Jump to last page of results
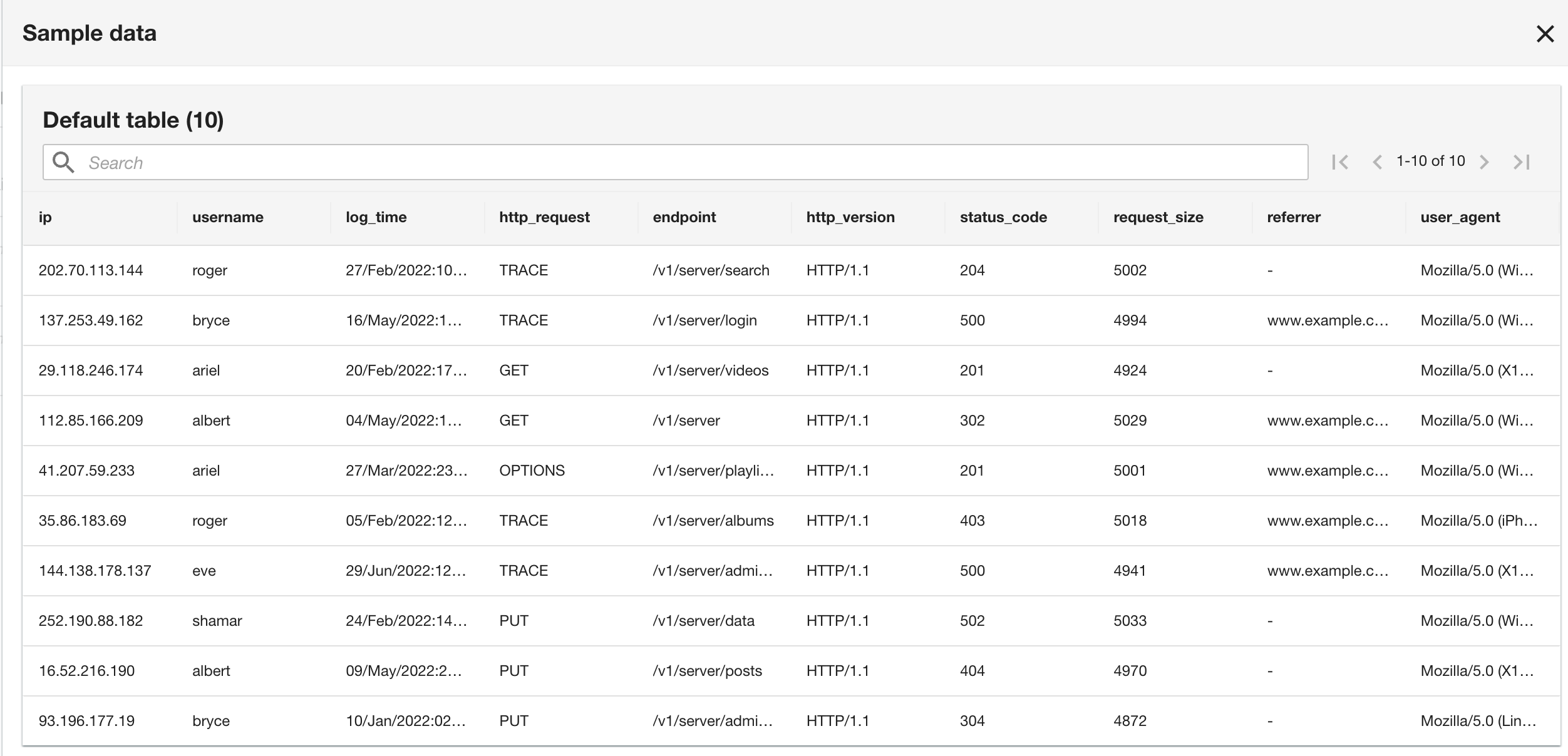 [x=1522, y=162]
